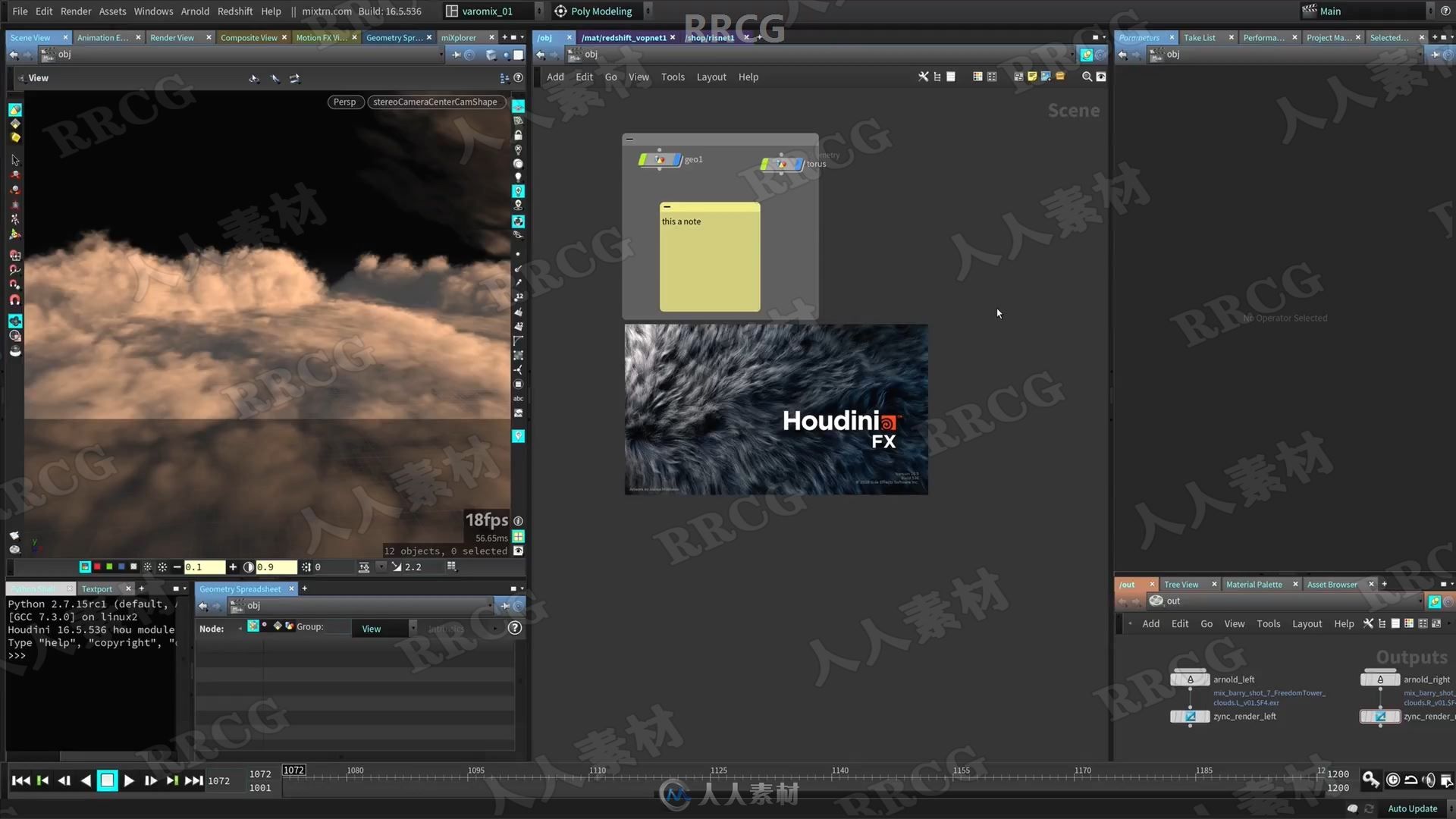
Task: Stop timeline playback
Action: [x=108, y=780]
